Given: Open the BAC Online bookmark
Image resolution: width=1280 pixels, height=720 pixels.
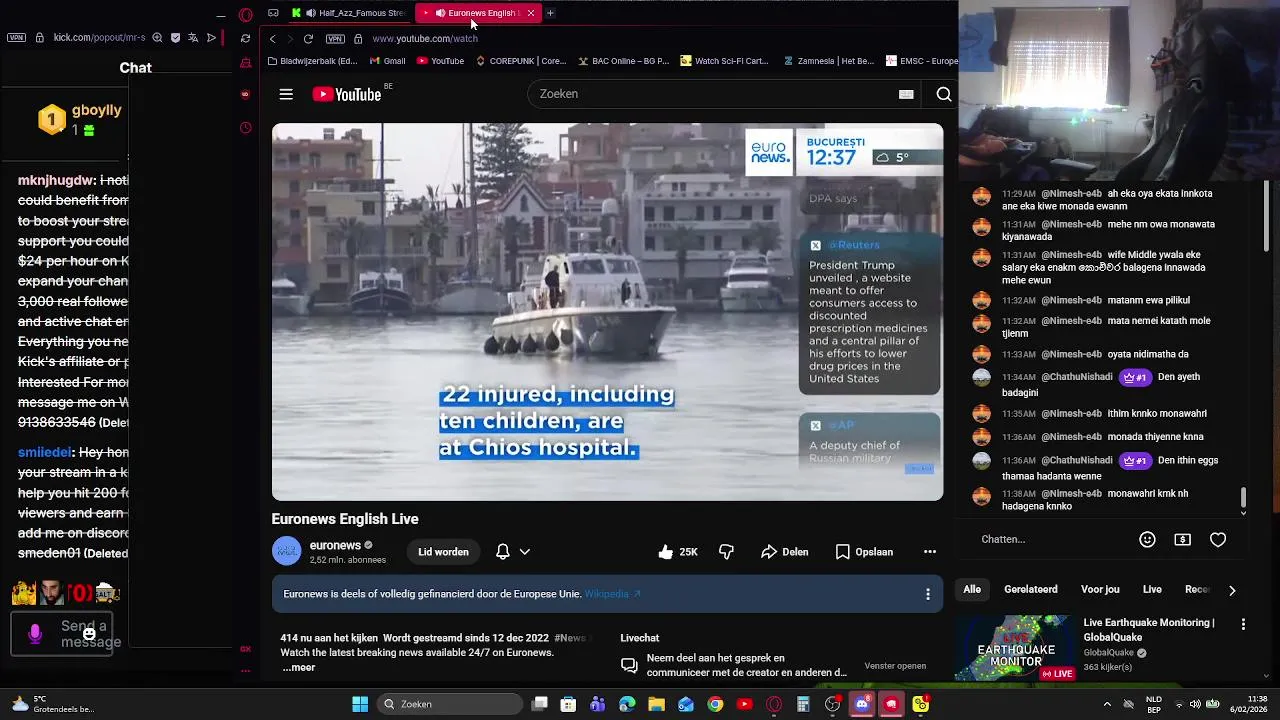Looking at the screenshot, I should pos(622,61).
